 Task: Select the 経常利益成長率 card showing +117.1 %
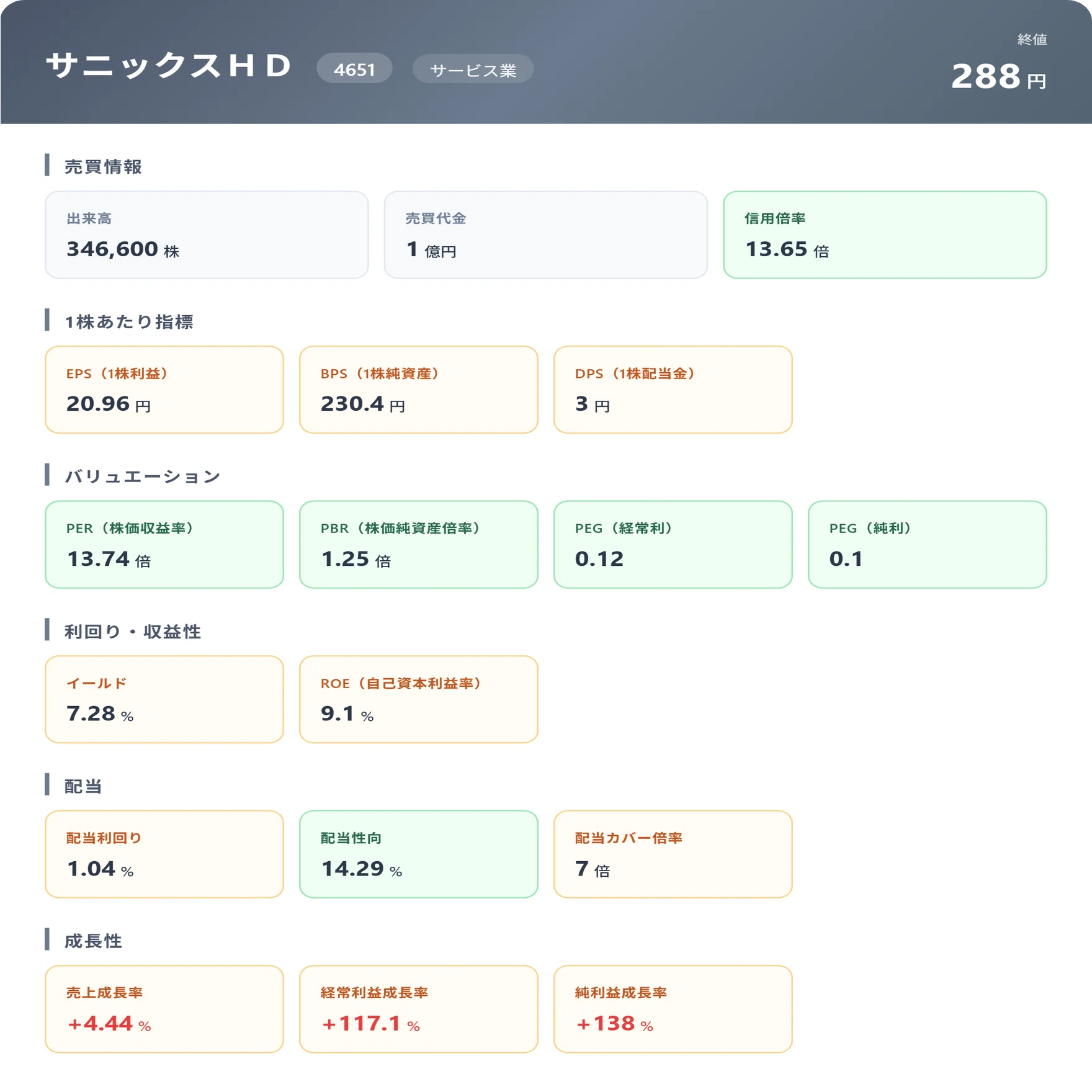(419, 1009)
